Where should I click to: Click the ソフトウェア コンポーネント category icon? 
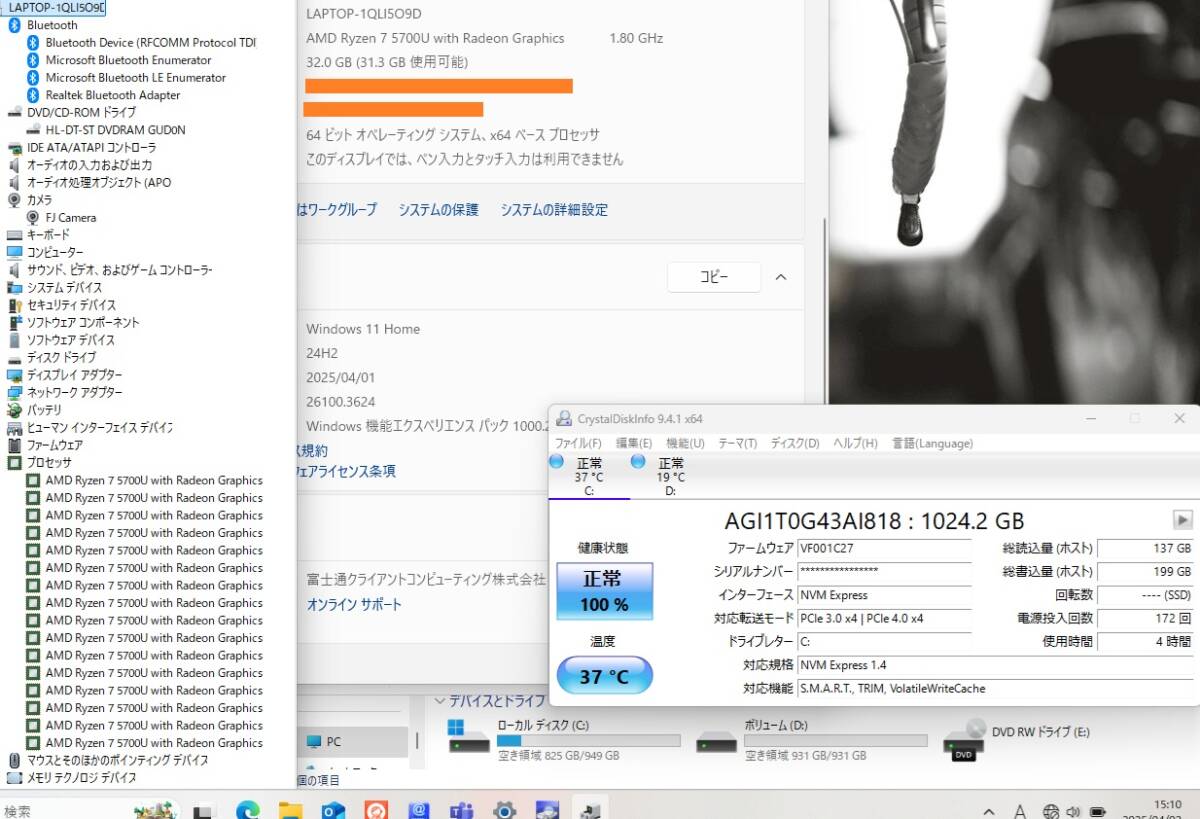[15, 322]
